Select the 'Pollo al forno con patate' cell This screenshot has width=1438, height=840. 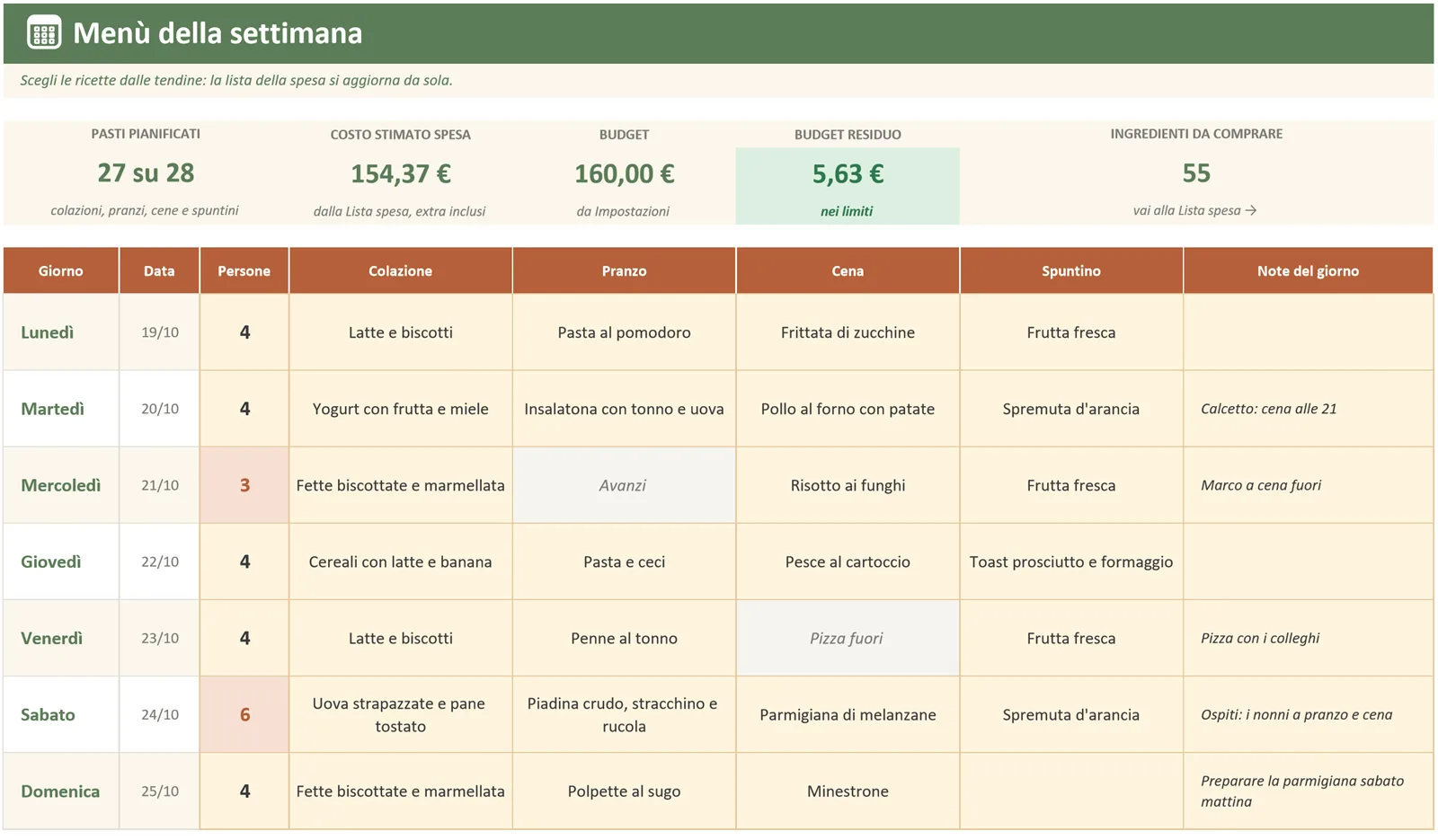[848, 409]
